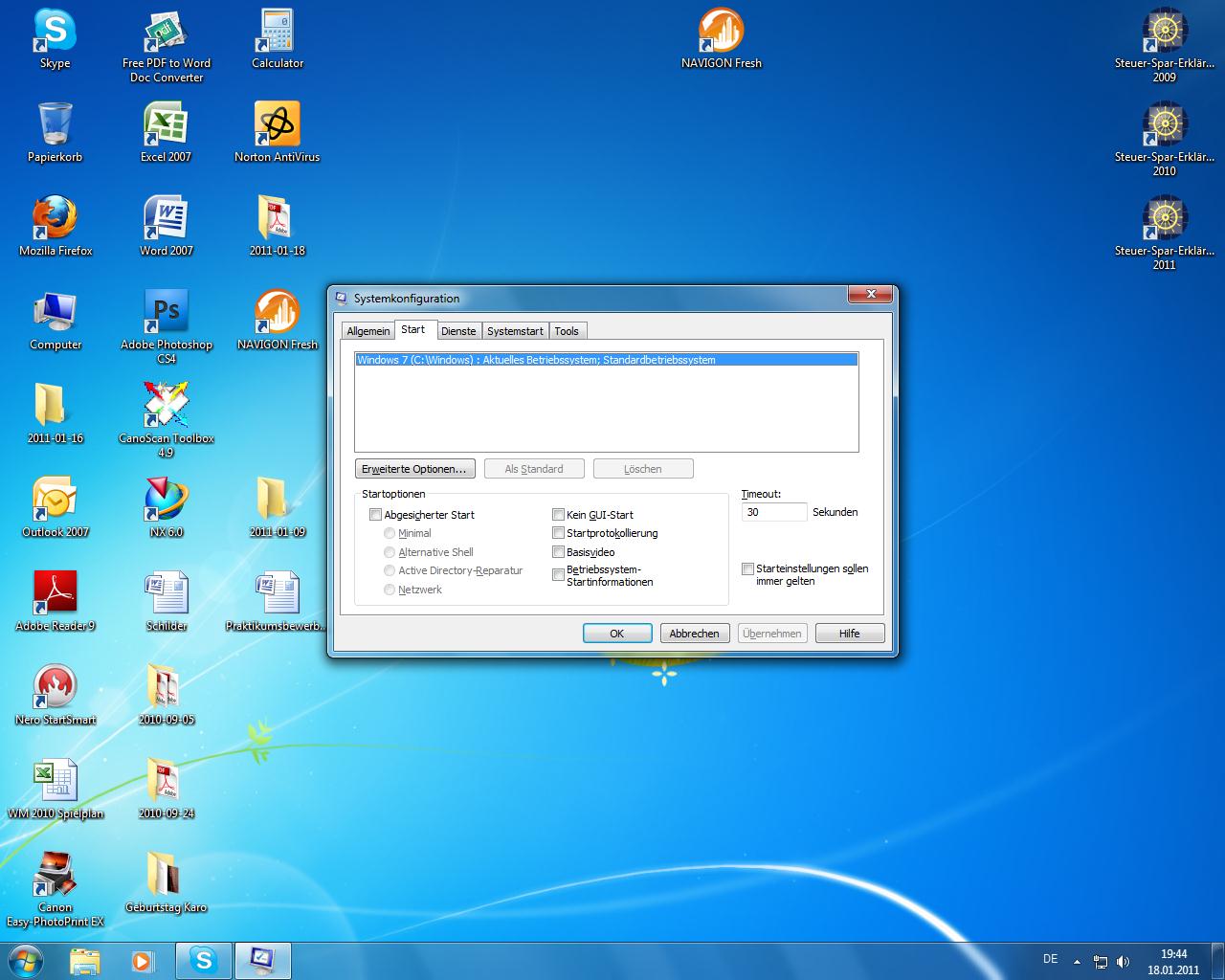The image size is (1225, 980).
Task: Open the Dienste tab
Action: [458, 331]
